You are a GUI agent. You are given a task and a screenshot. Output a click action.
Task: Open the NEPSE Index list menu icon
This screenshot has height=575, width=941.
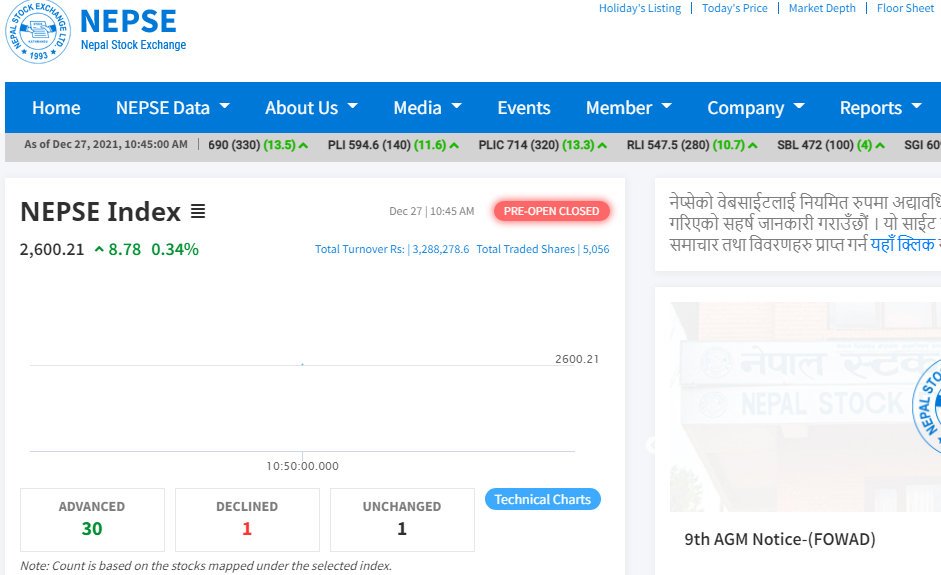[198, 211]
